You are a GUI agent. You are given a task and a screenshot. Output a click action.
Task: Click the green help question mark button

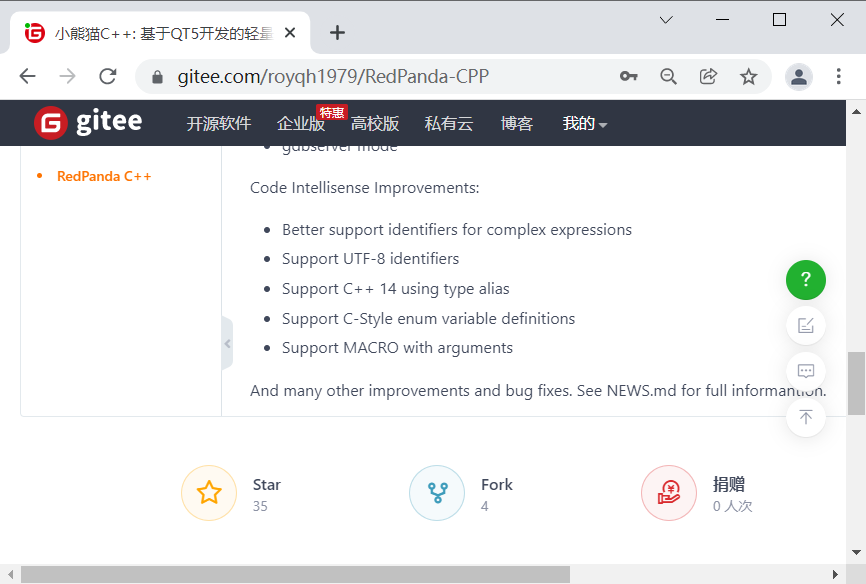[x=806, y=280]
